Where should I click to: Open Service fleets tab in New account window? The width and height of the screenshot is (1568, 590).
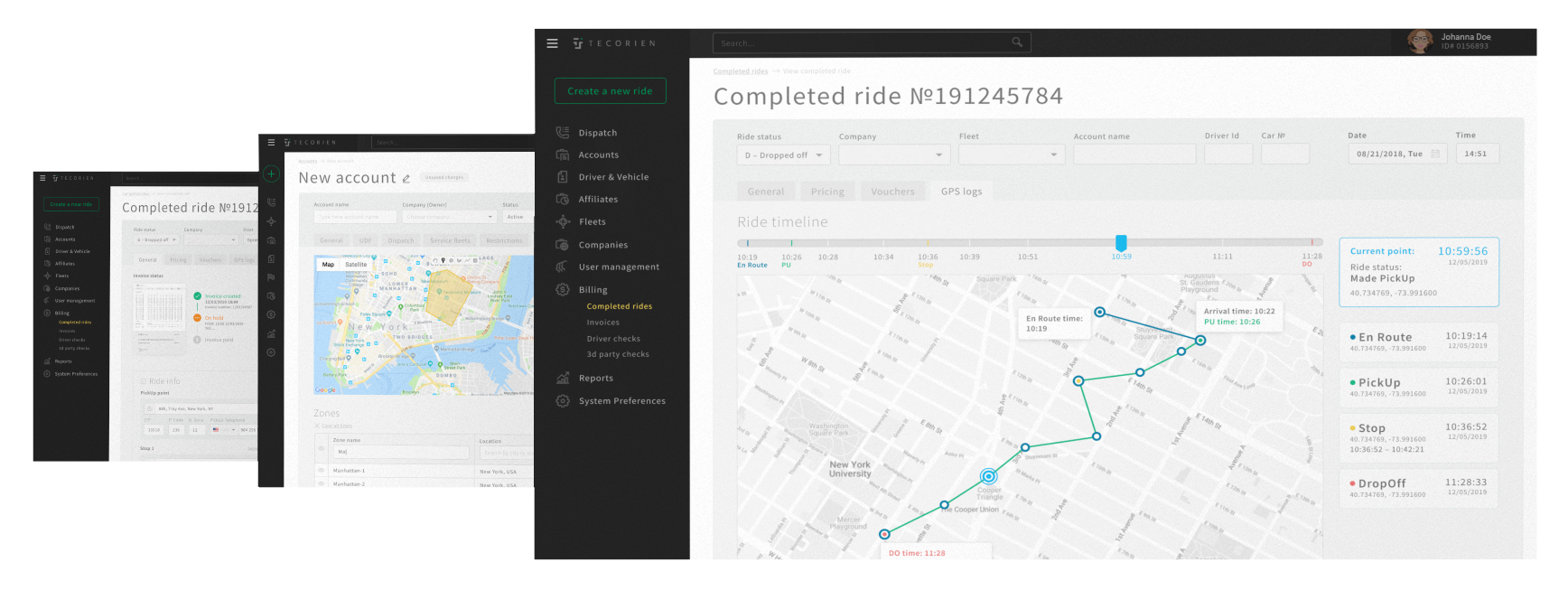coord(450,240)
